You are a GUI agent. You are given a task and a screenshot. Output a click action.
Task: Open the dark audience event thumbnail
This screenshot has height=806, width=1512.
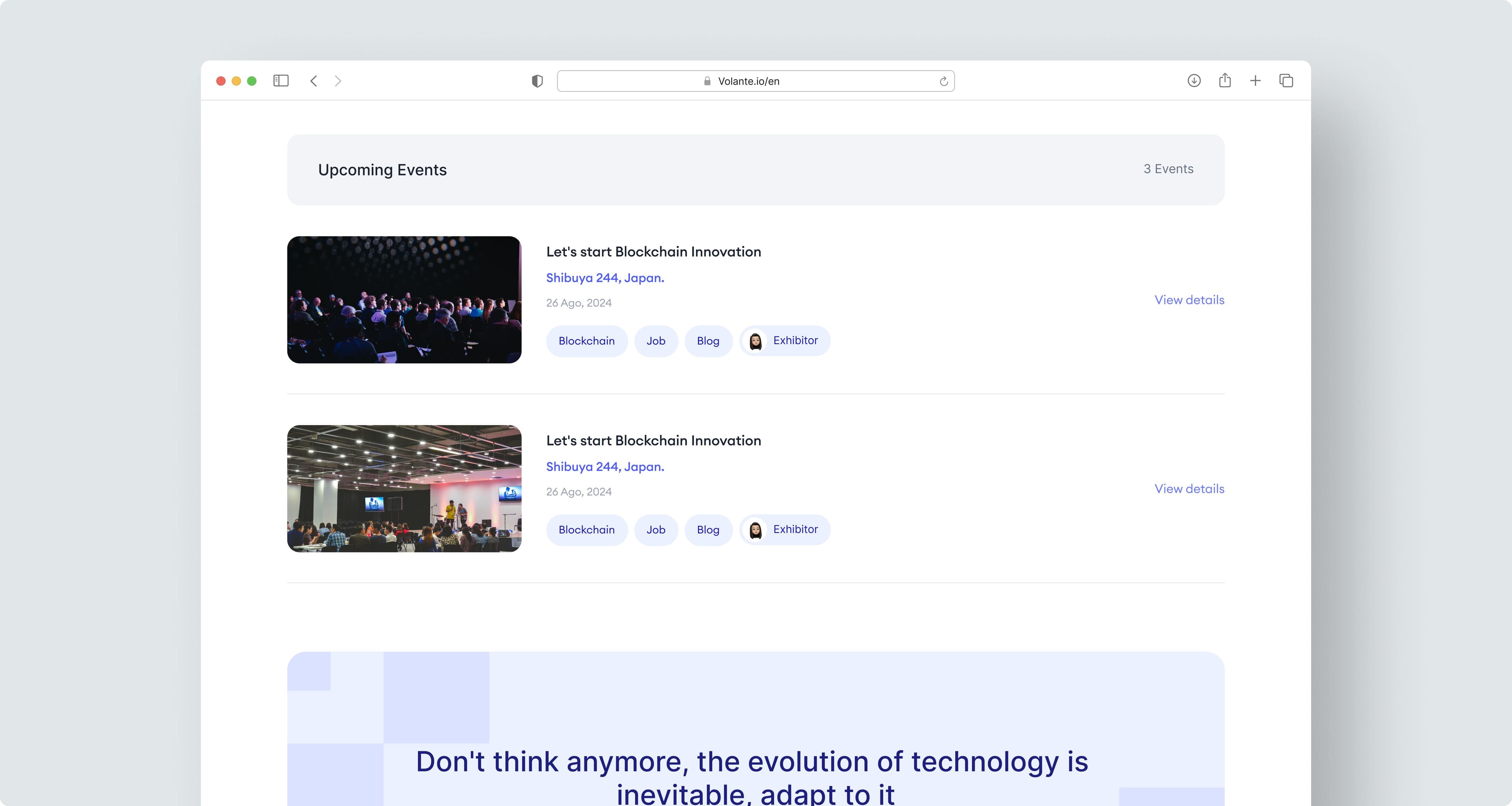tap(404, 300)
